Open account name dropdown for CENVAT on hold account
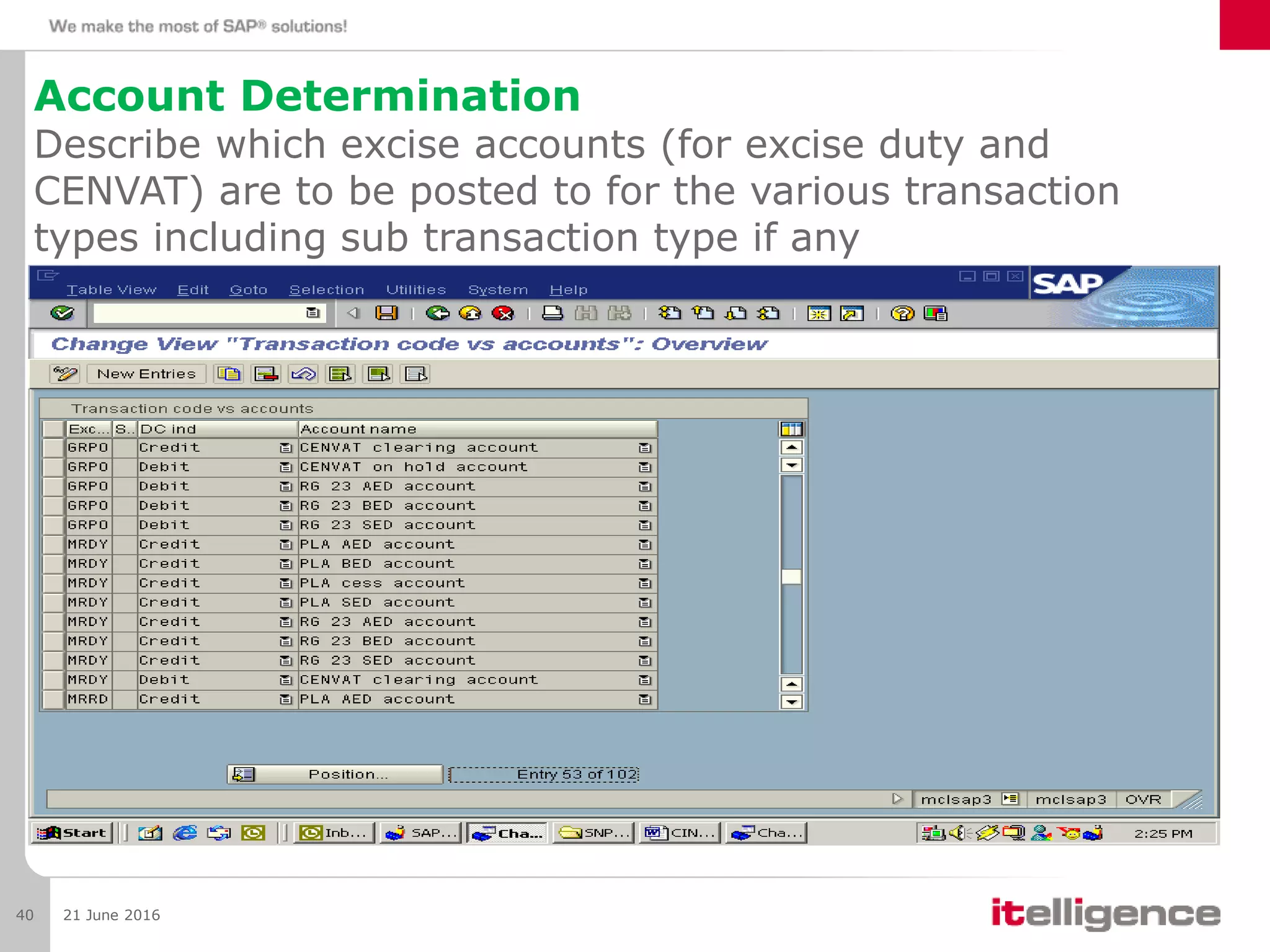 (645, 467)
